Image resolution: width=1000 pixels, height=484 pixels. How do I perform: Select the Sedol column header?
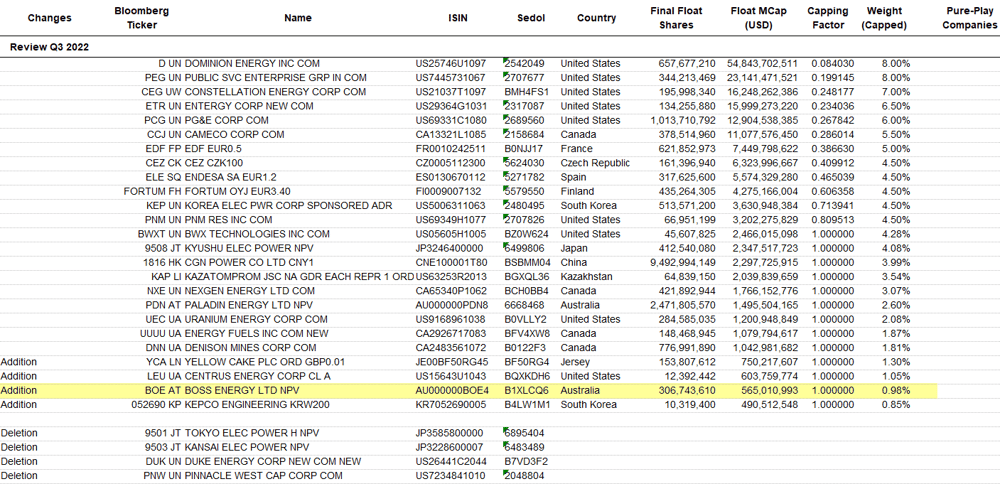pyautogui.click(x=531, y=18)
